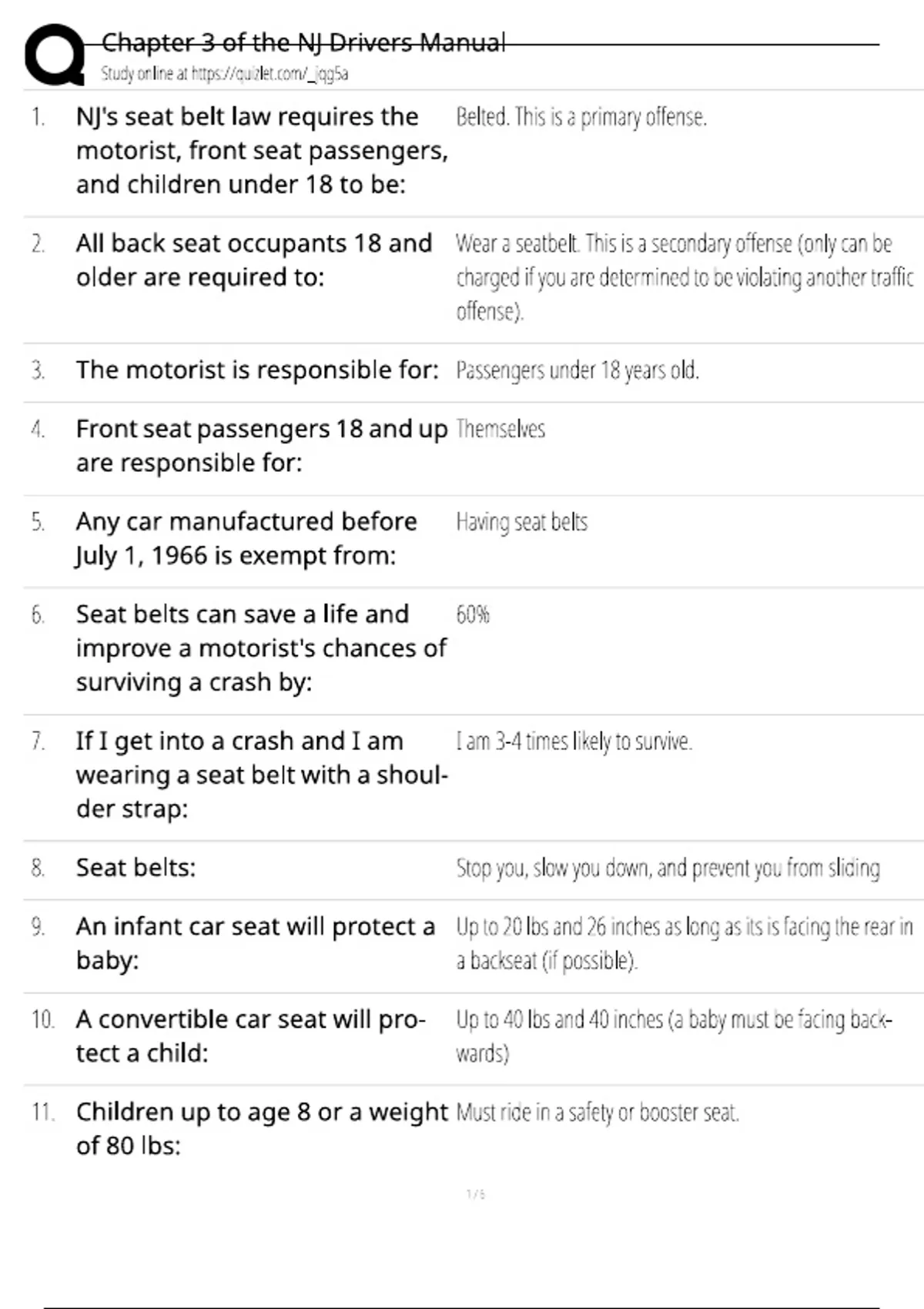
Task: Select the 'Seat belts:' question in item 8
Action: coord(136,868)
